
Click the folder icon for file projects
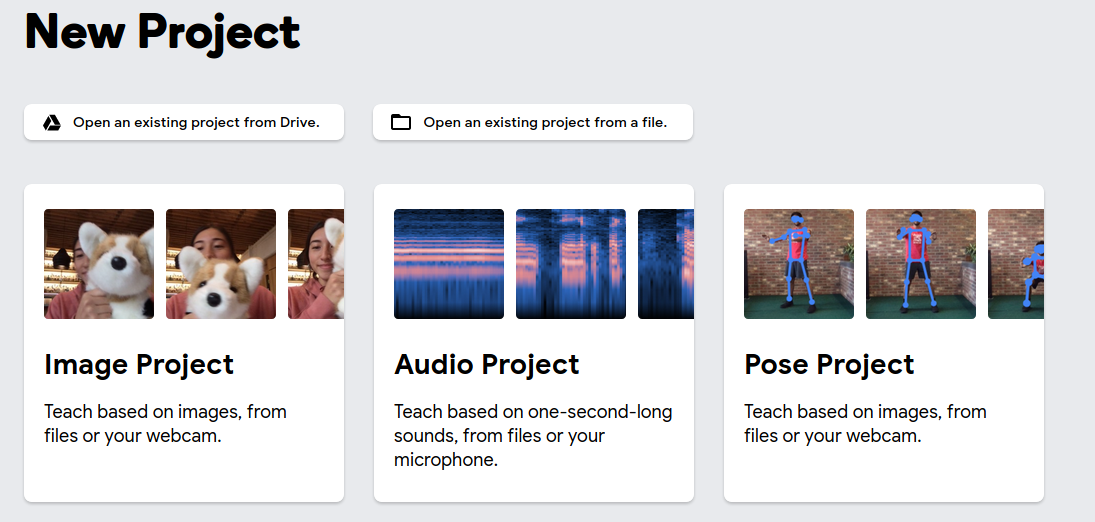point(401,123)
